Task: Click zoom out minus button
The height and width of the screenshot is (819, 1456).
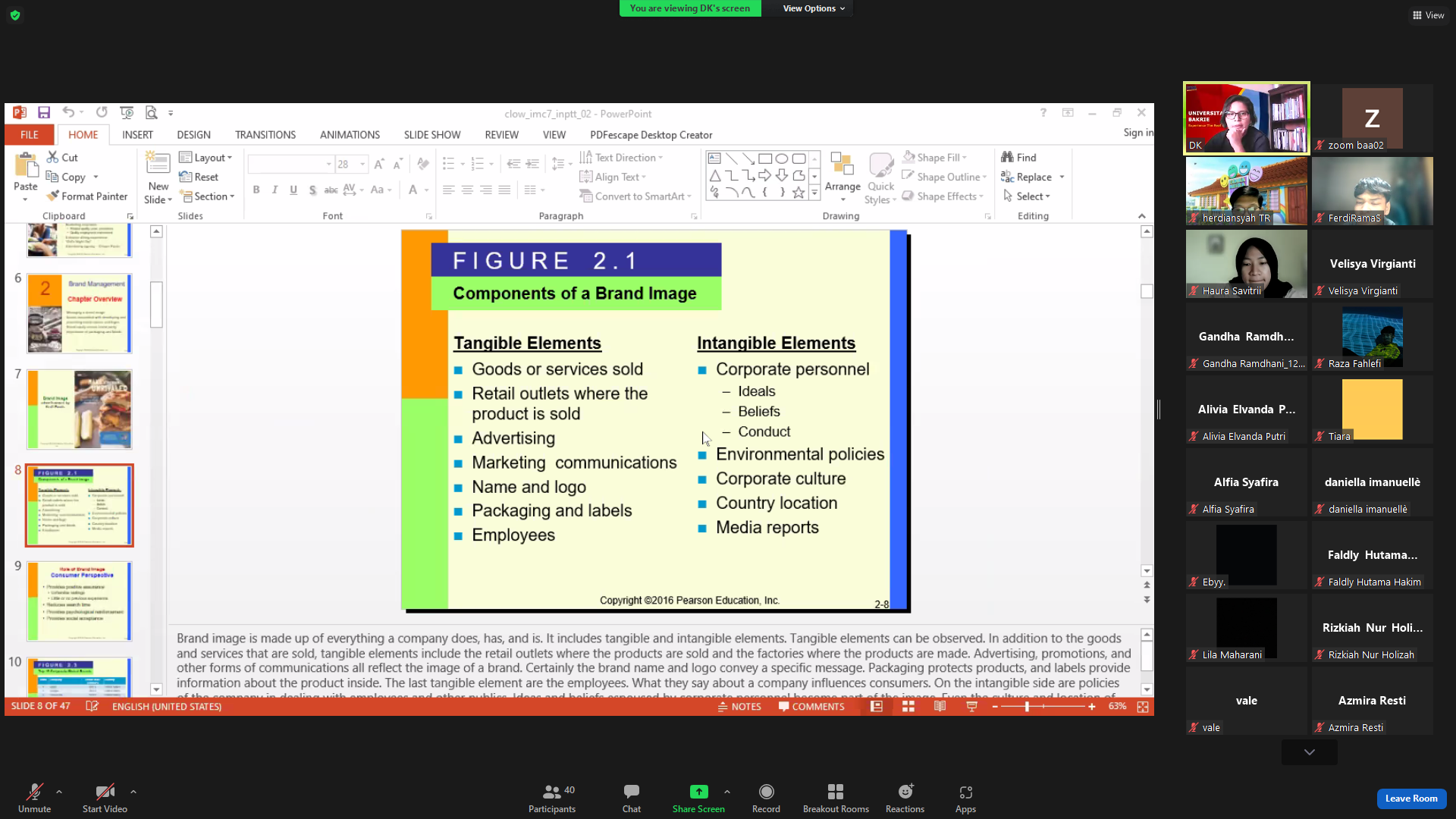Action: [x=995, y=706]
